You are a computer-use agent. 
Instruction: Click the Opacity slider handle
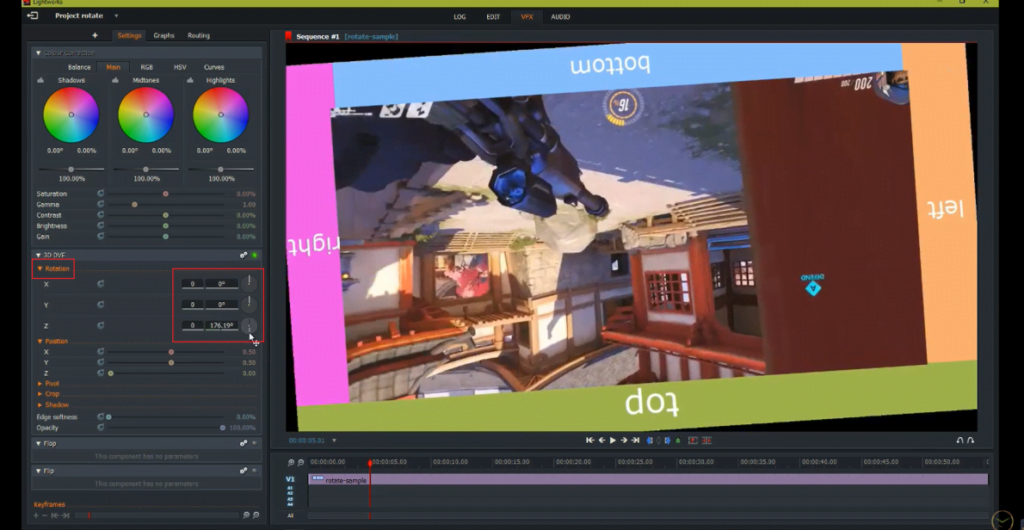[223, 428]
